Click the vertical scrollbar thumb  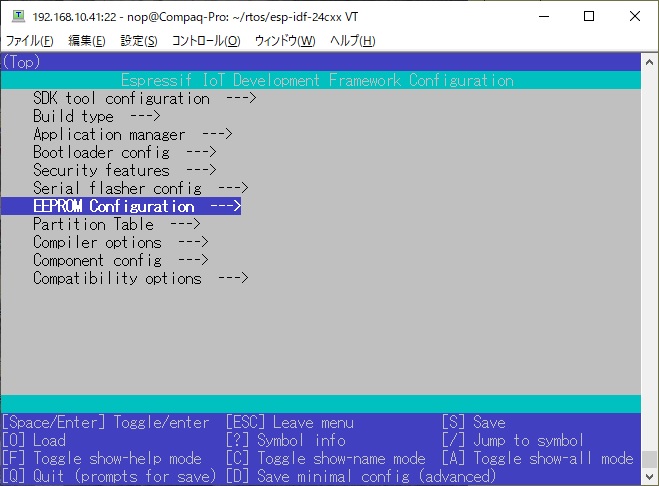coord(650,459)
